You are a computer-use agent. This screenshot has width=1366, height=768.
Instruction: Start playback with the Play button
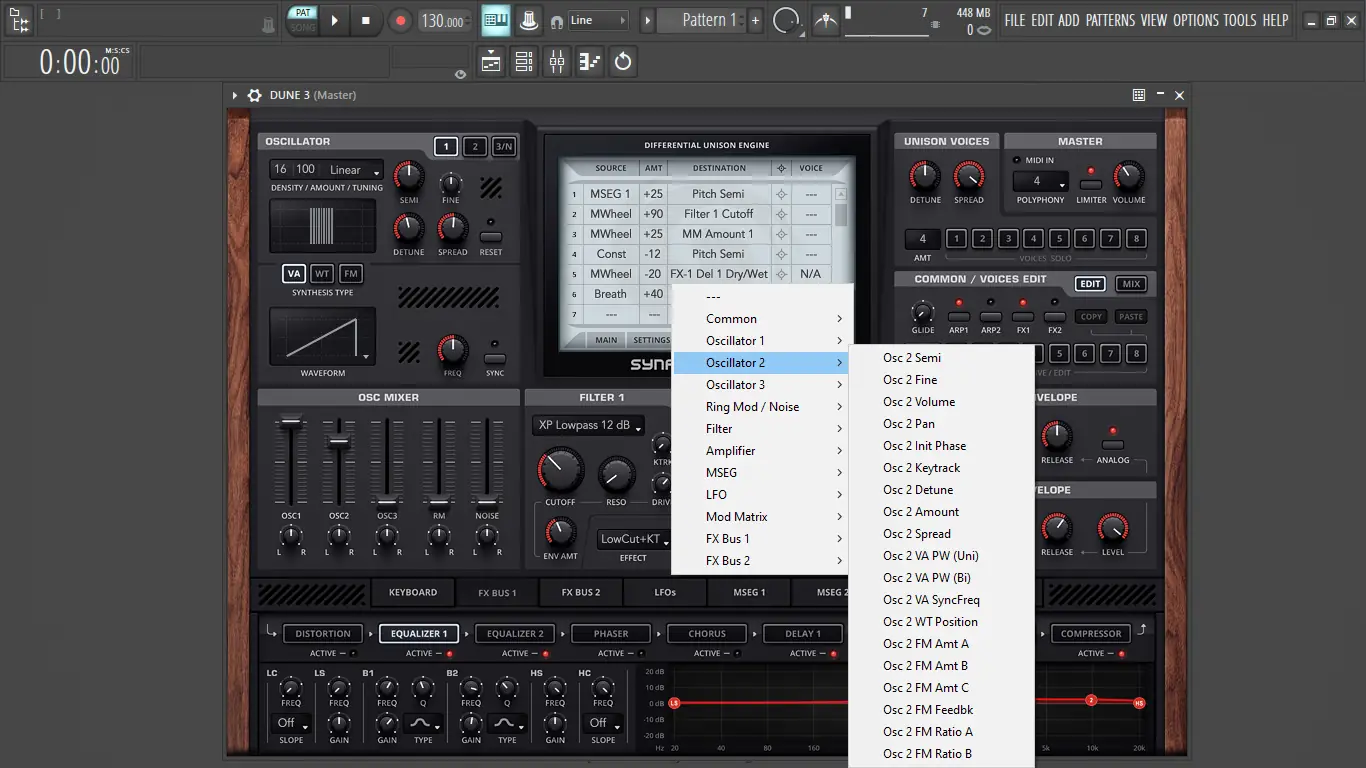tap(335, 20)
